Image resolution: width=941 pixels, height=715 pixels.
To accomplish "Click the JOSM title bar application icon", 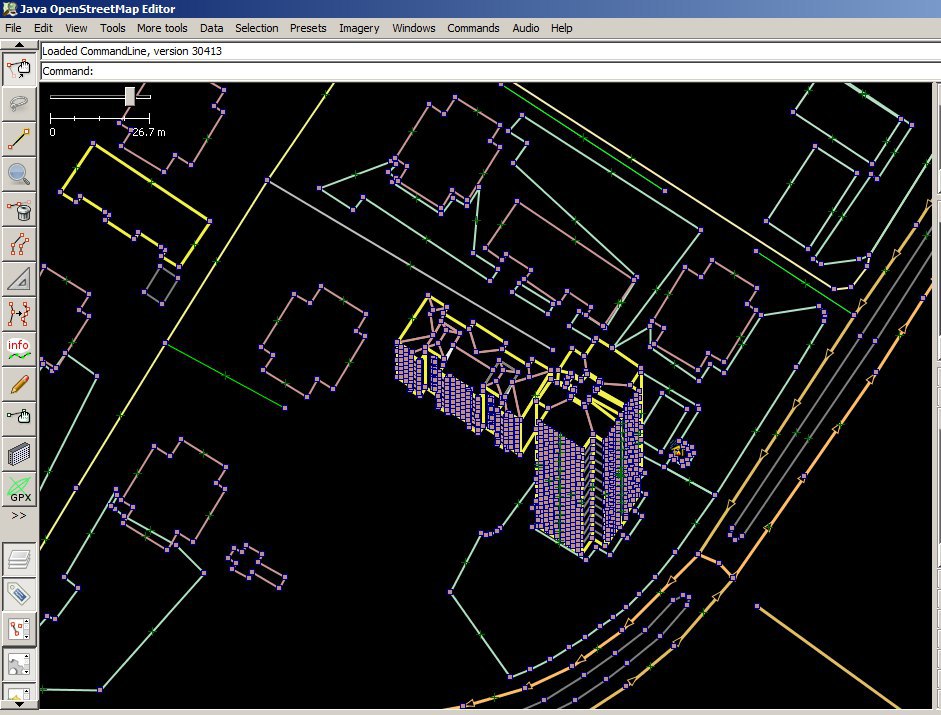I will [x=9, y=9].
